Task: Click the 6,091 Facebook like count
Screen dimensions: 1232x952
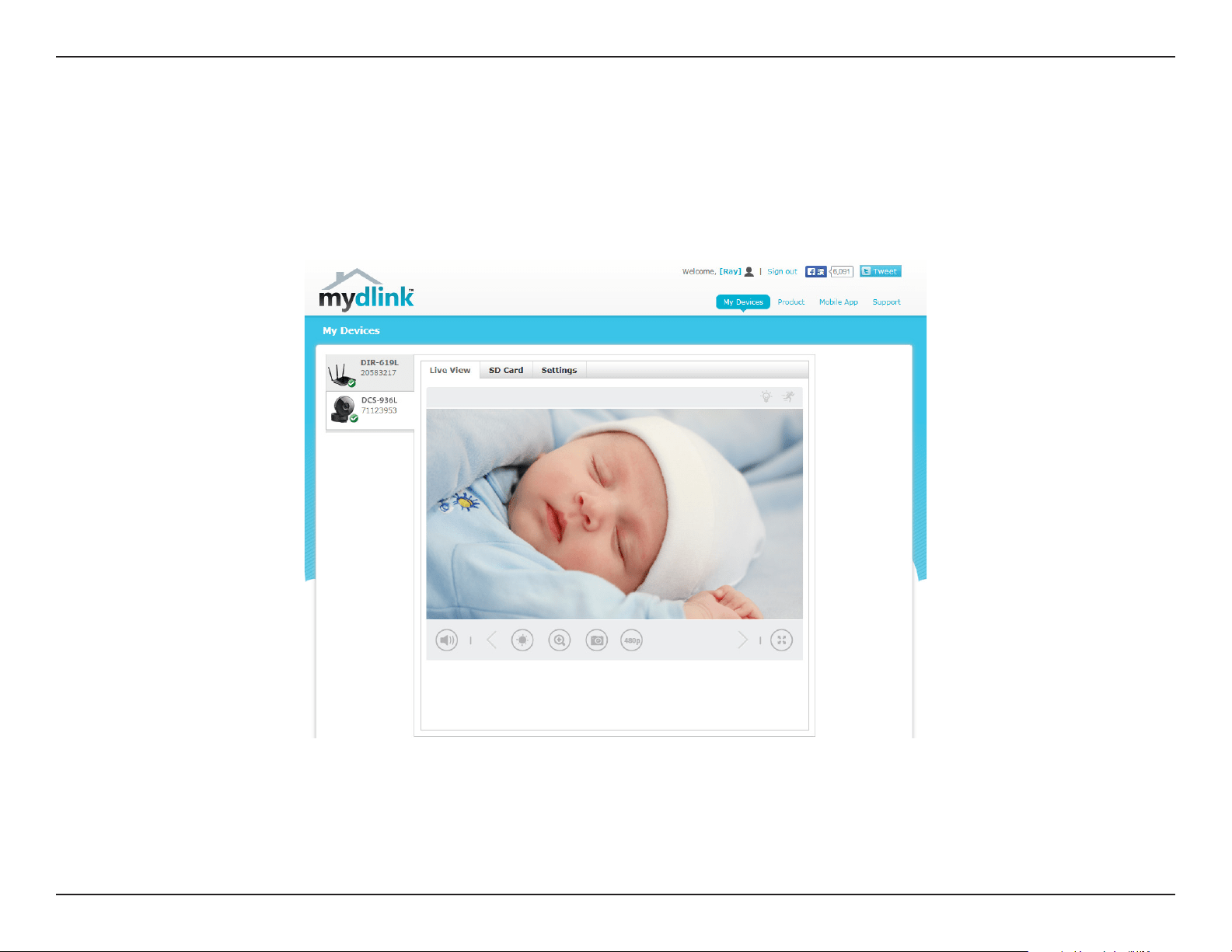Action: point(842,271)
